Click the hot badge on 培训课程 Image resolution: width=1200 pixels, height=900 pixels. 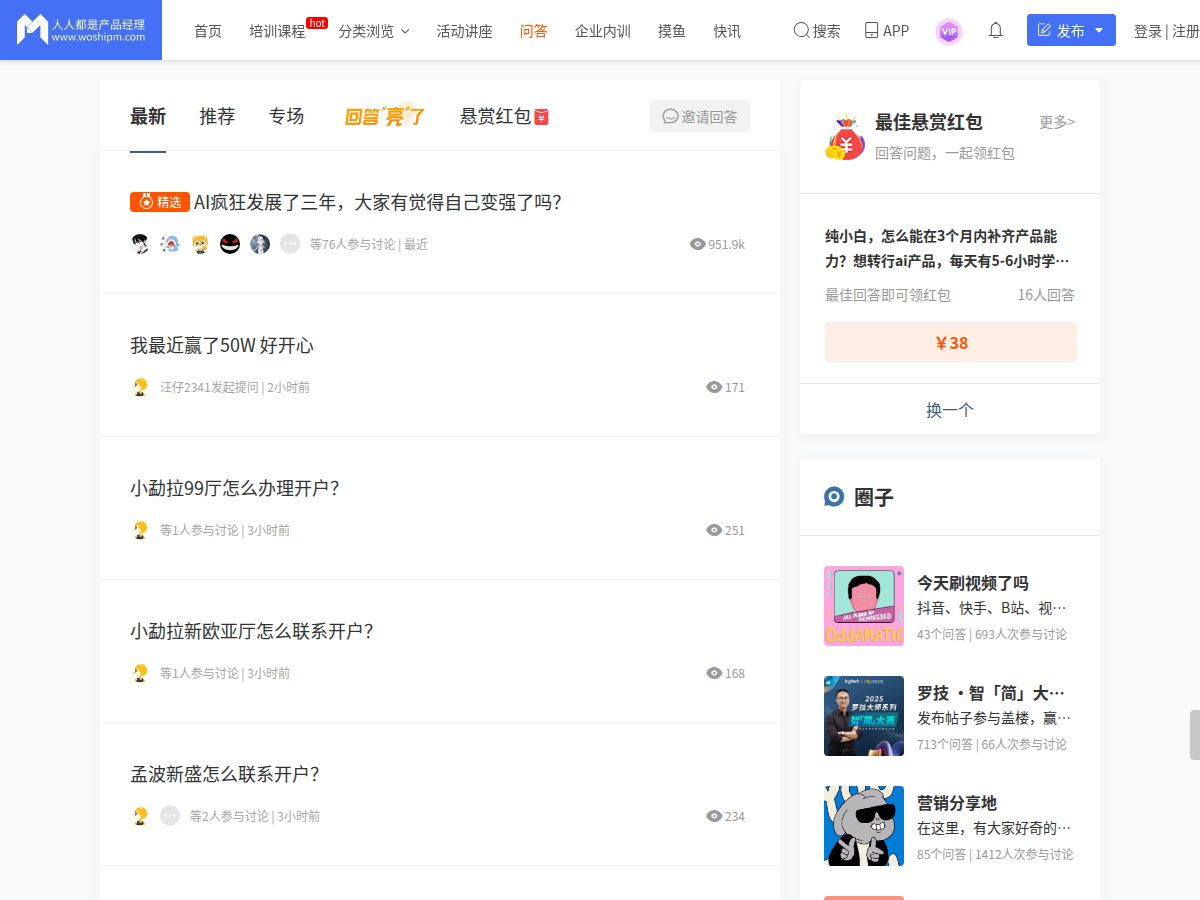(x=317, y=22)
